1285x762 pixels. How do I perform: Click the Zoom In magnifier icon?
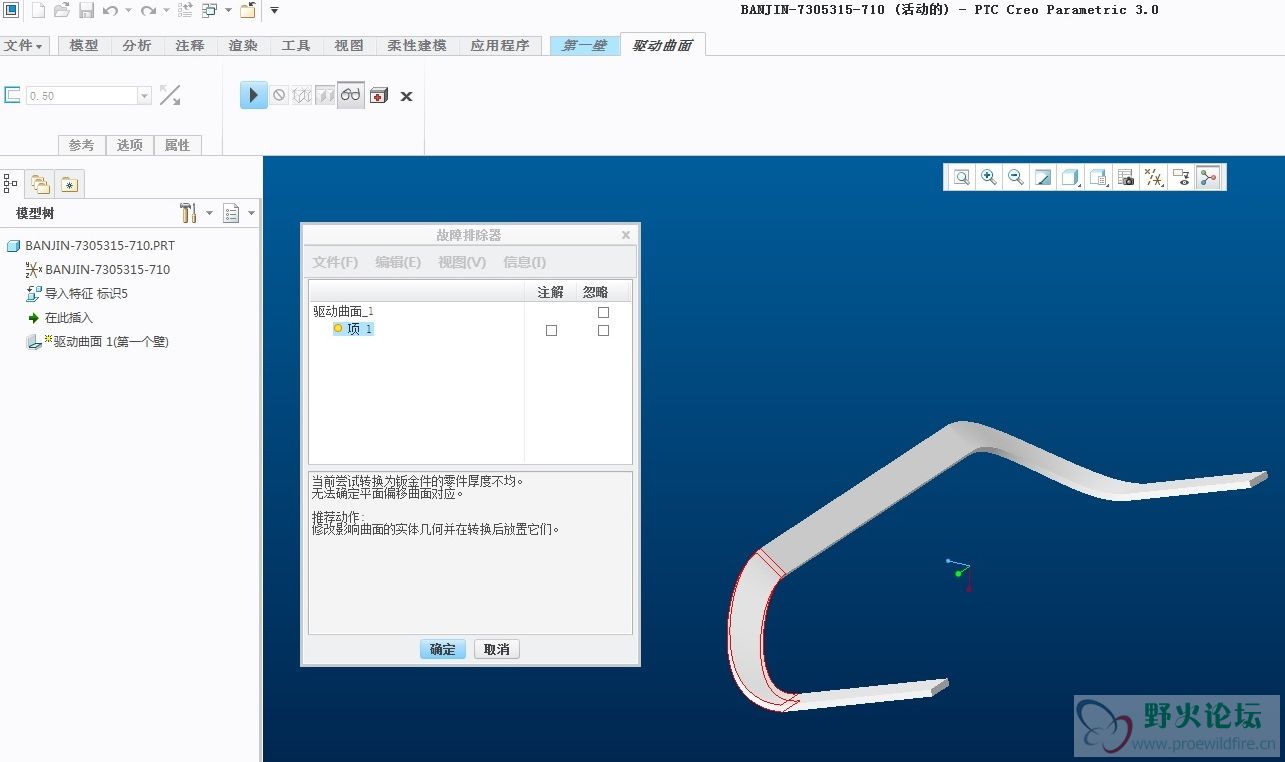coord(988,177)
